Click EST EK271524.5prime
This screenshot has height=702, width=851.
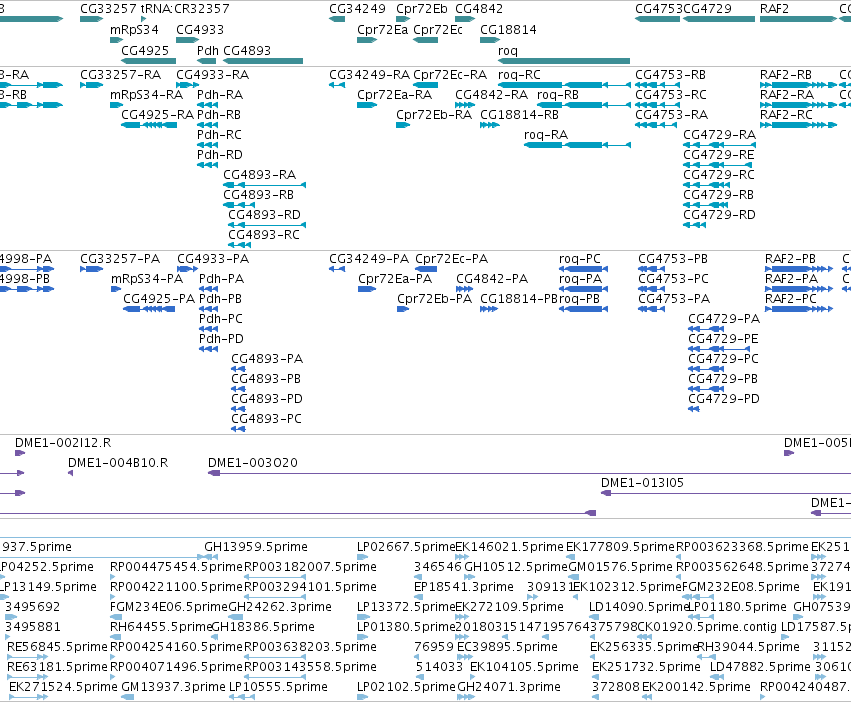(63, 687)
